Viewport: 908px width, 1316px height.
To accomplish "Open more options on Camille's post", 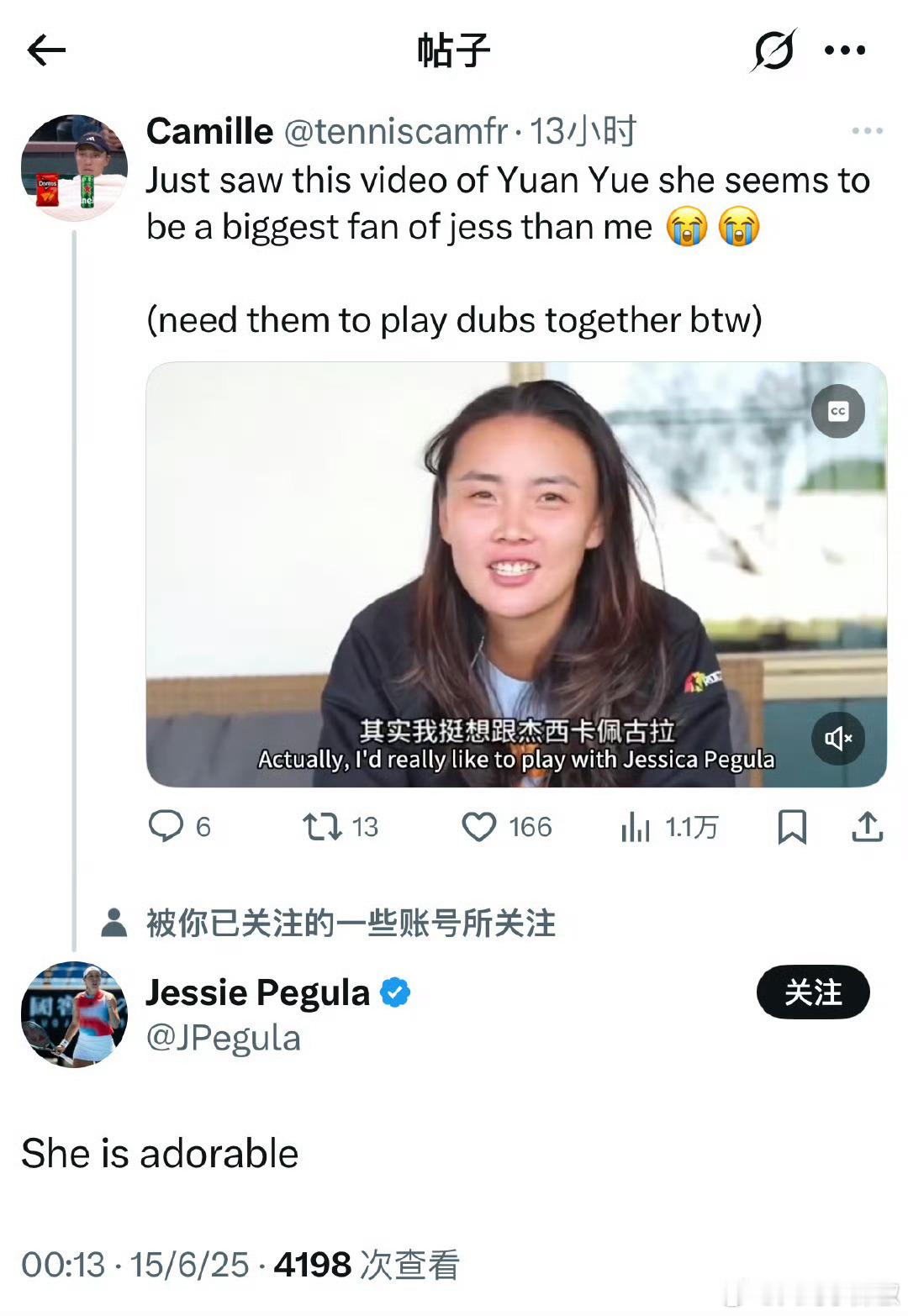I will tap(867, 131).
